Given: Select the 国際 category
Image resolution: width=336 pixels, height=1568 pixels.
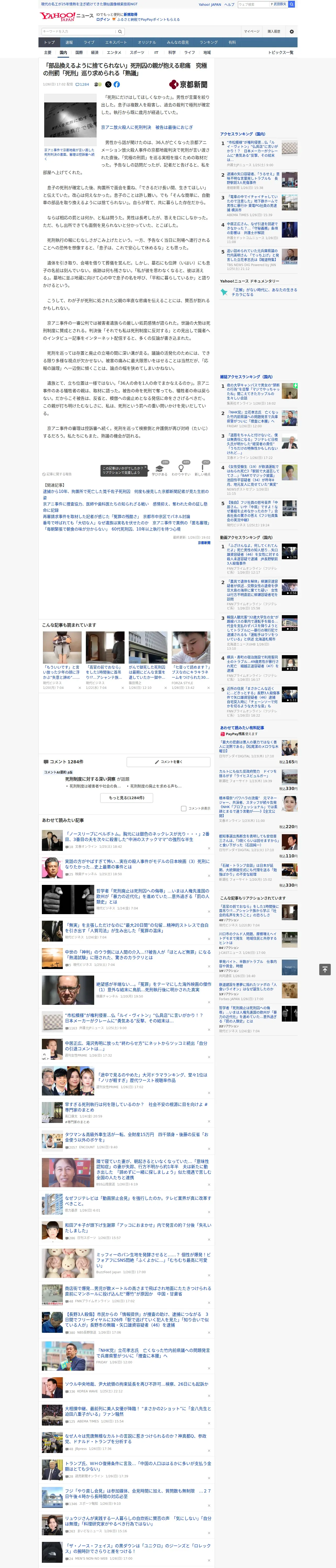Looking at the screenshot, I should [79, 52].
